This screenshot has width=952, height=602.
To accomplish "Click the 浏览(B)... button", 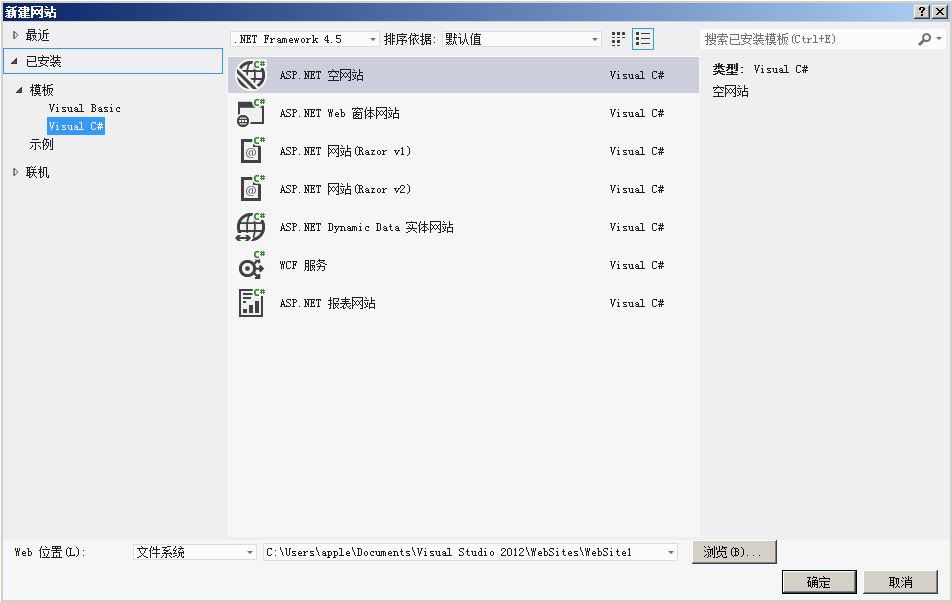I will [x=733, y=552].
